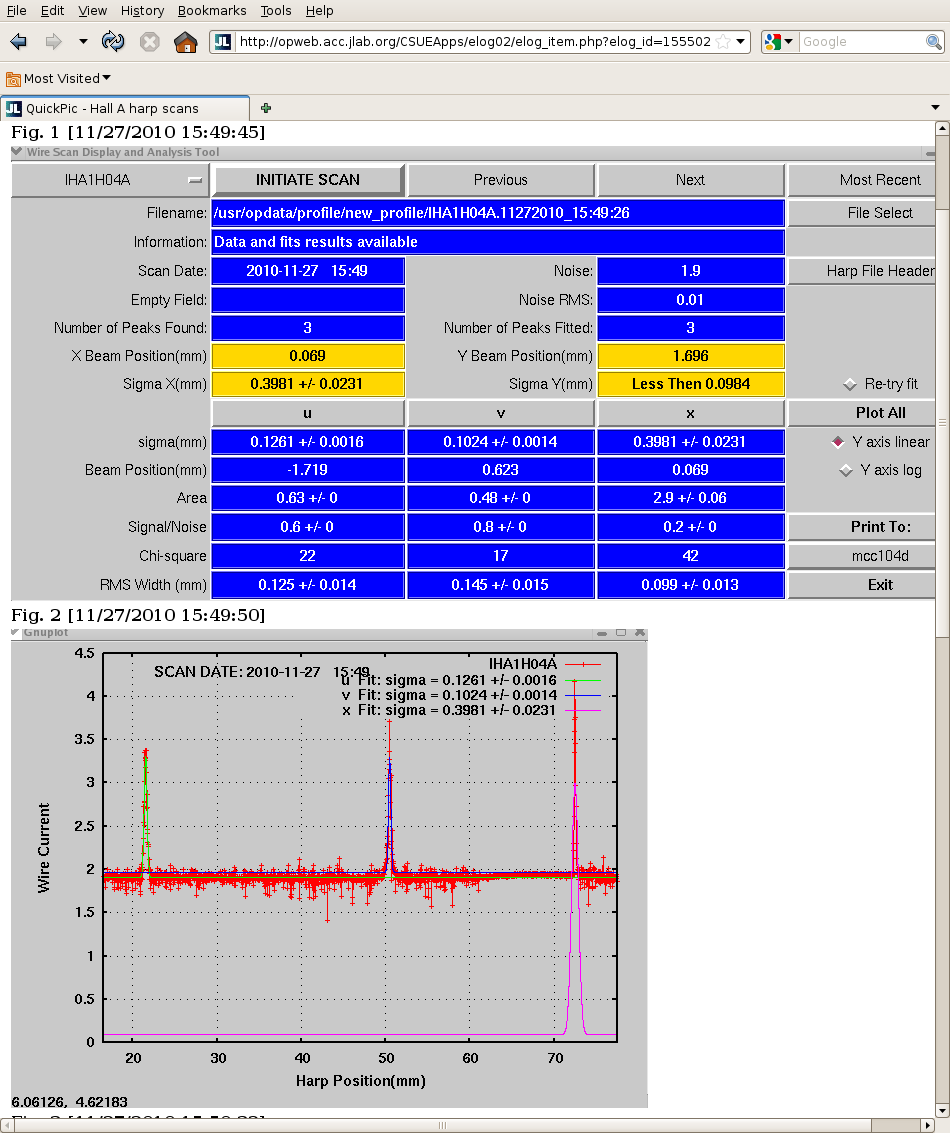Image resolution: width=950 pixels, height=1133 pixels.
Task: Click the Scan Date value 2010-11-27 15:49
Action: tap(308, 271)
